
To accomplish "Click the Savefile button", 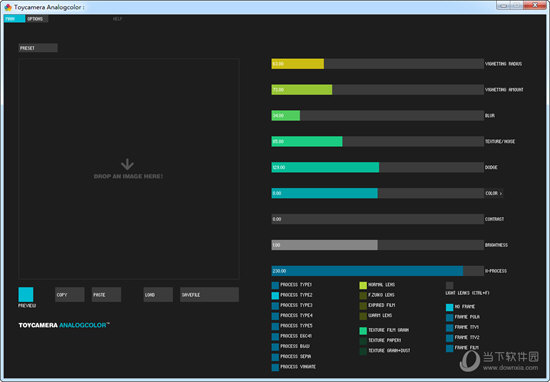I will click(x=209, y=295).
